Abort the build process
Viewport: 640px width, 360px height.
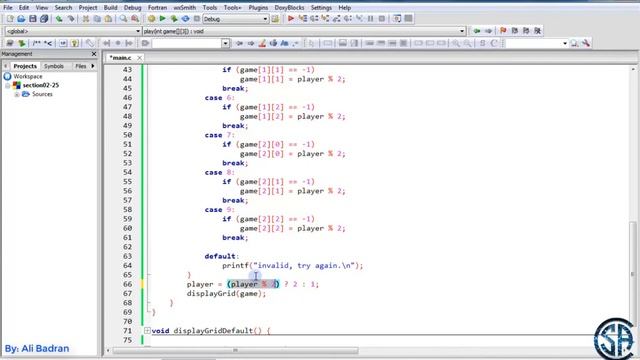197,19
